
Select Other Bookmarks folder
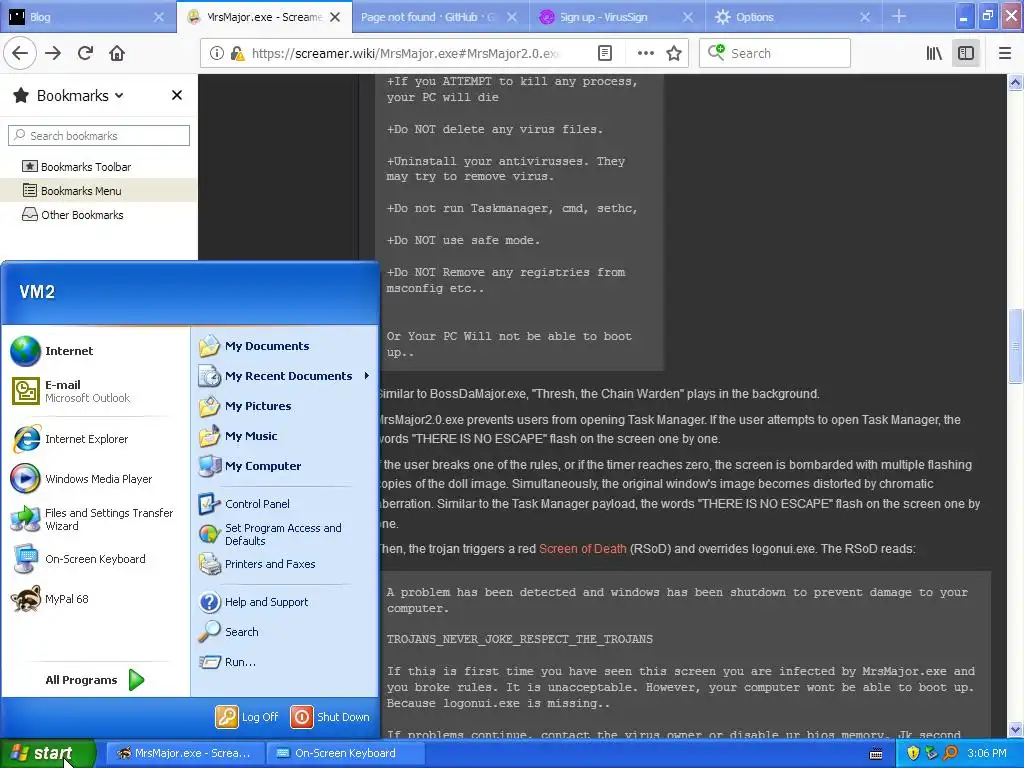pos(73,215)
